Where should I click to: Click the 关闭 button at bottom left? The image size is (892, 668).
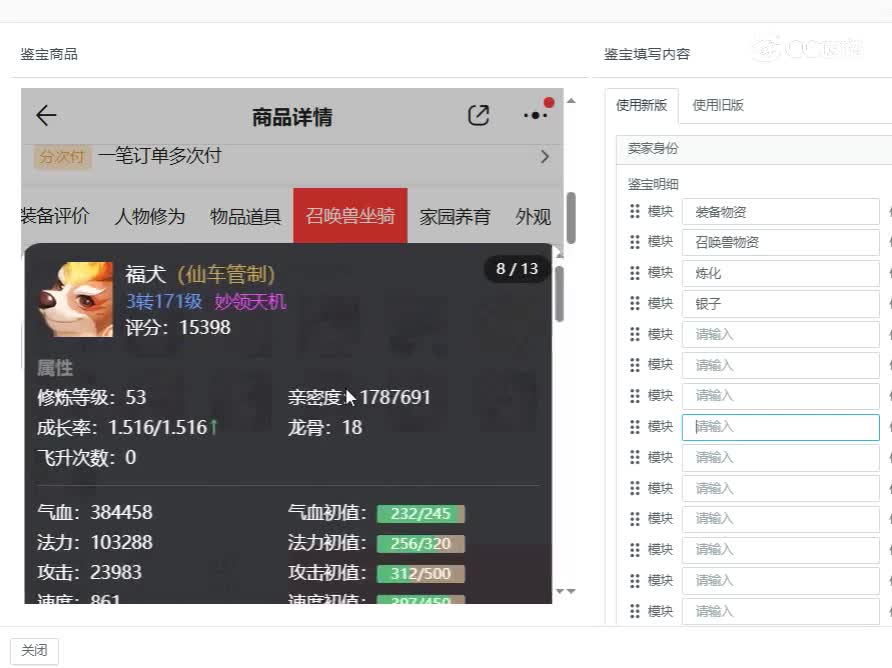click(35, 650)
